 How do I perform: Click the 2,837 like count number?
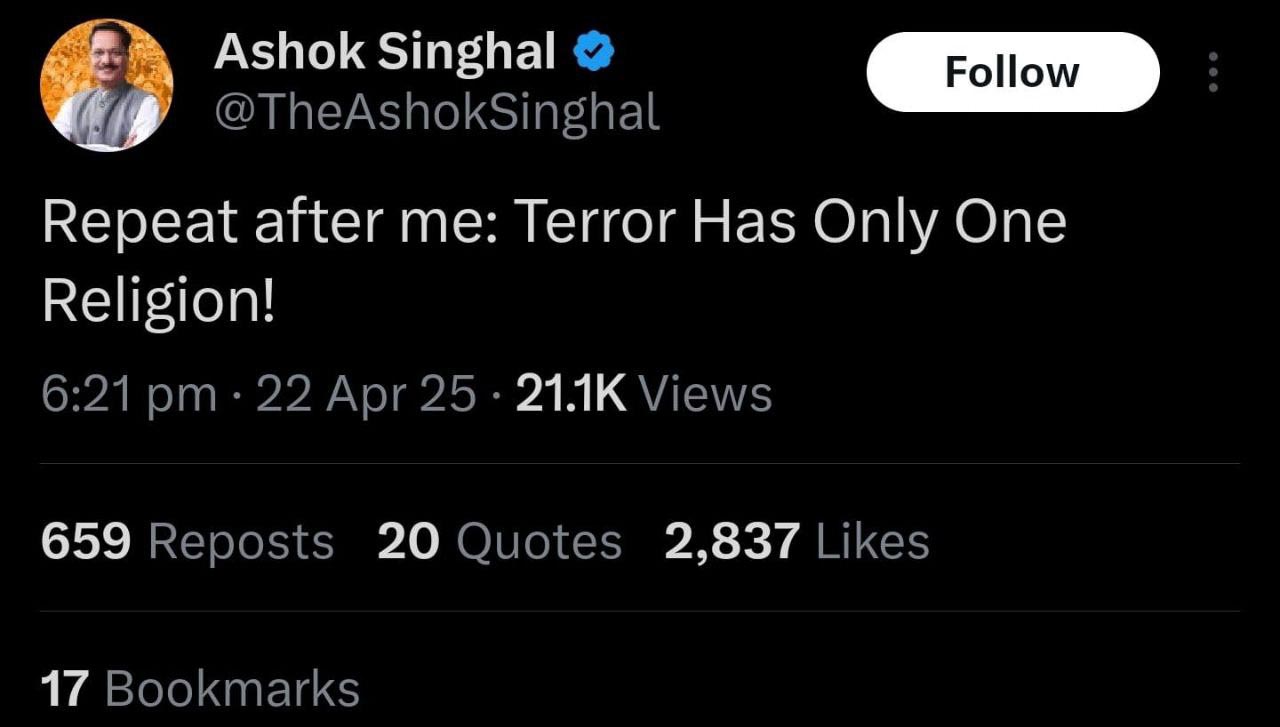(x=732, y=542)
